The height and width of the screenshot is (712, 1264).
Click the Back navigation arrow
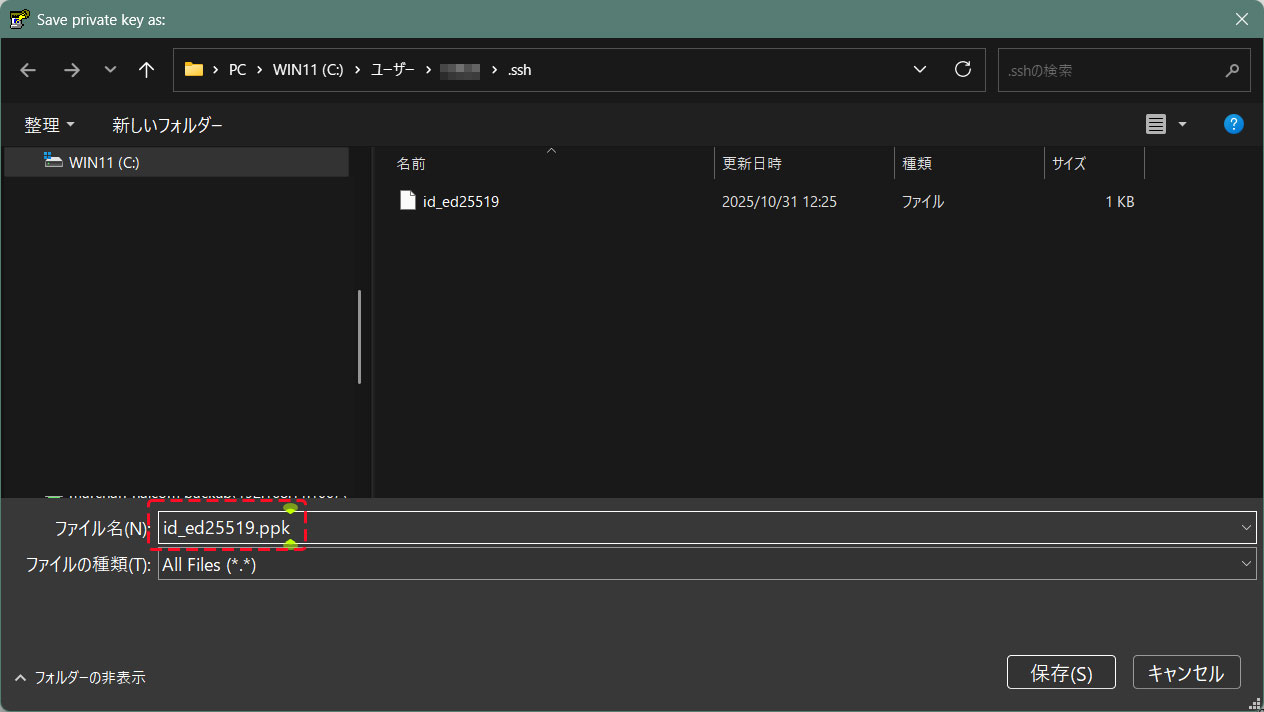point(28,70)
